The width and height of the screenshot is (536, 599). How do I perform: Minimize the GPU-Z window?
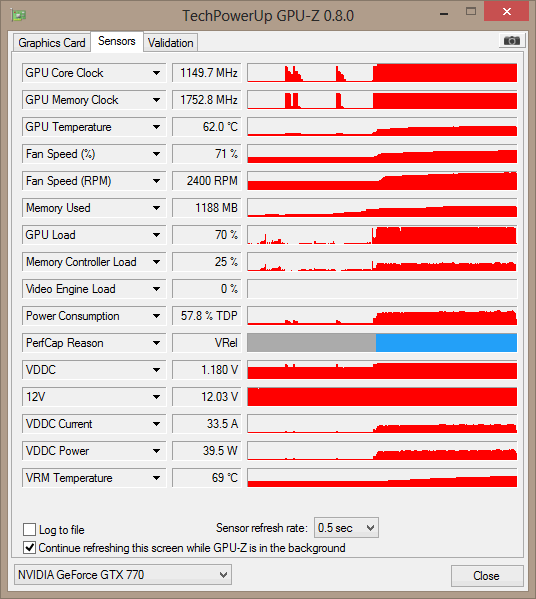[444, 14]
